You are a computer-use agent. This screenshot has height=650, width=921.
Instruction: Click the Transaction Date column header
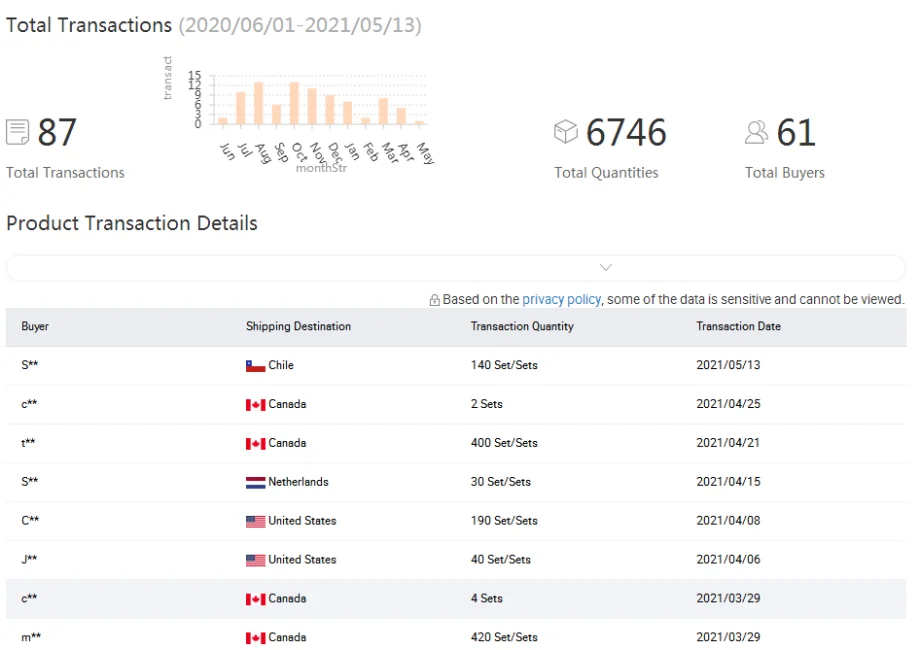pos(738,327)
